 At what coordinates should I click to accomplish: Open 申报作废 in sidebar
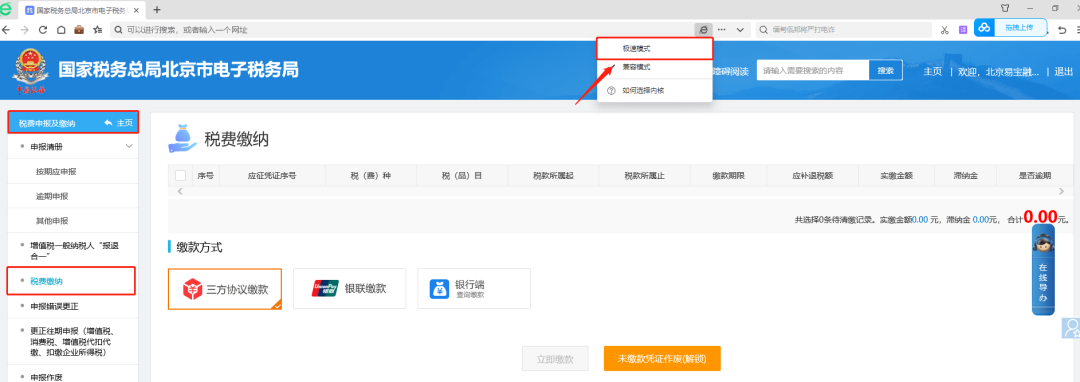click(47, 377)
